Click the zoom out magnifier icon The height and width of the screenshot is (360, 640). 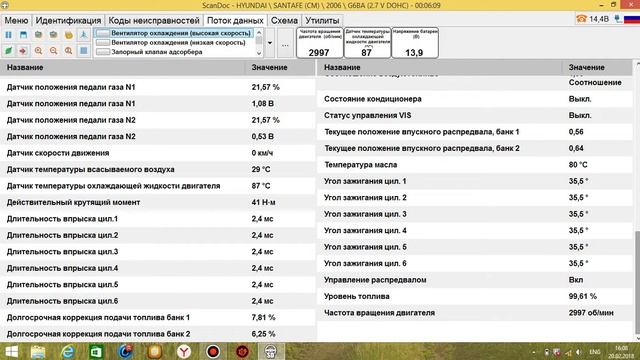(x=53, y=51)
